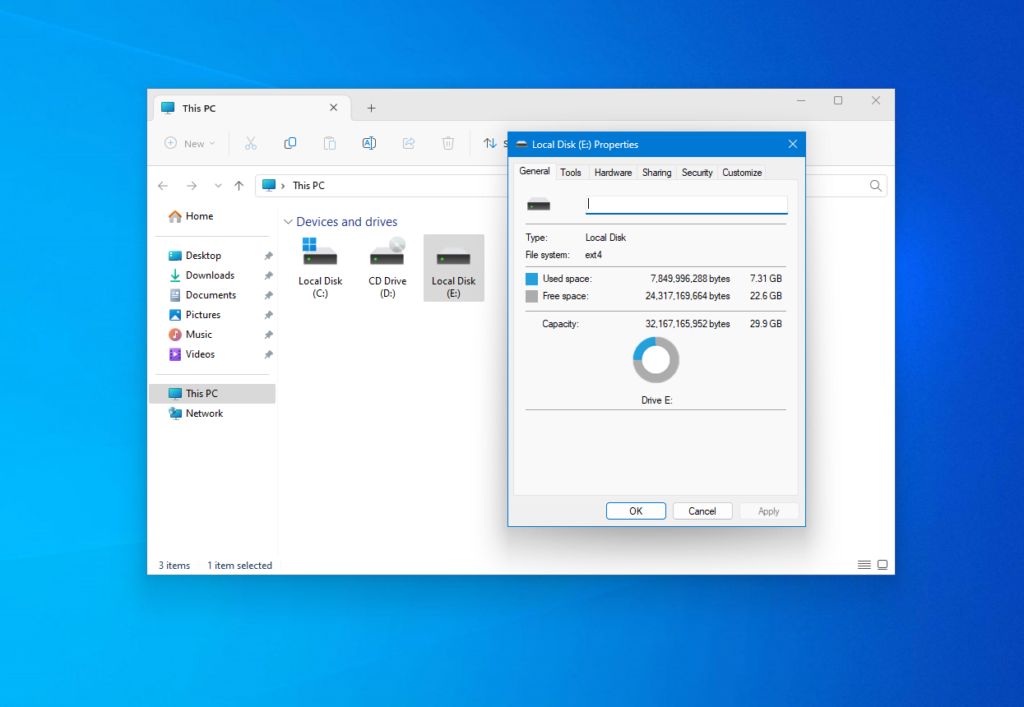The height and width of the screenshot is (707, 1024).
Task: Open the Customize tab
Action: (x=742, y=172)
